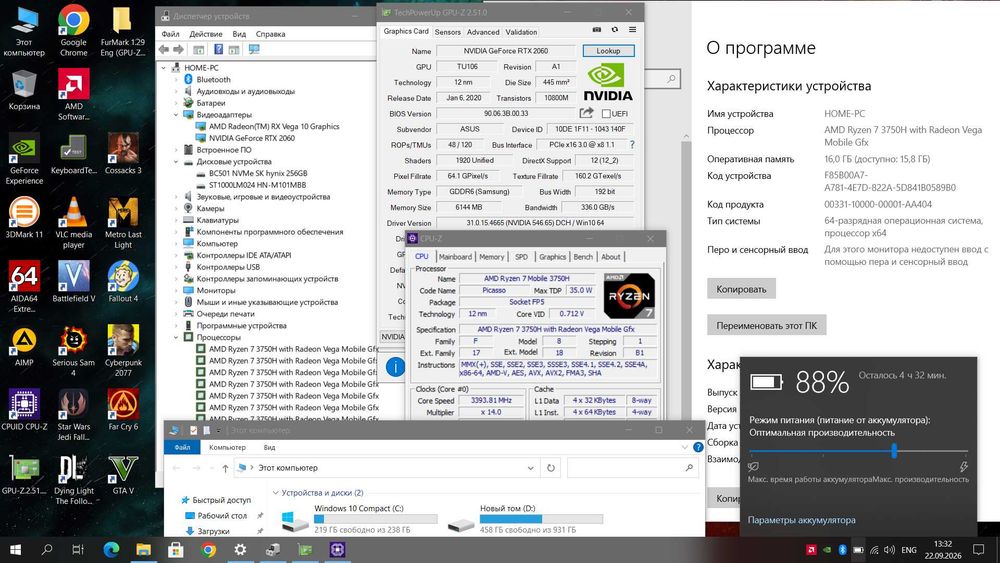Expand Bluetooth node in Device Manager
1000x563 pixels.
click(176, 80)
